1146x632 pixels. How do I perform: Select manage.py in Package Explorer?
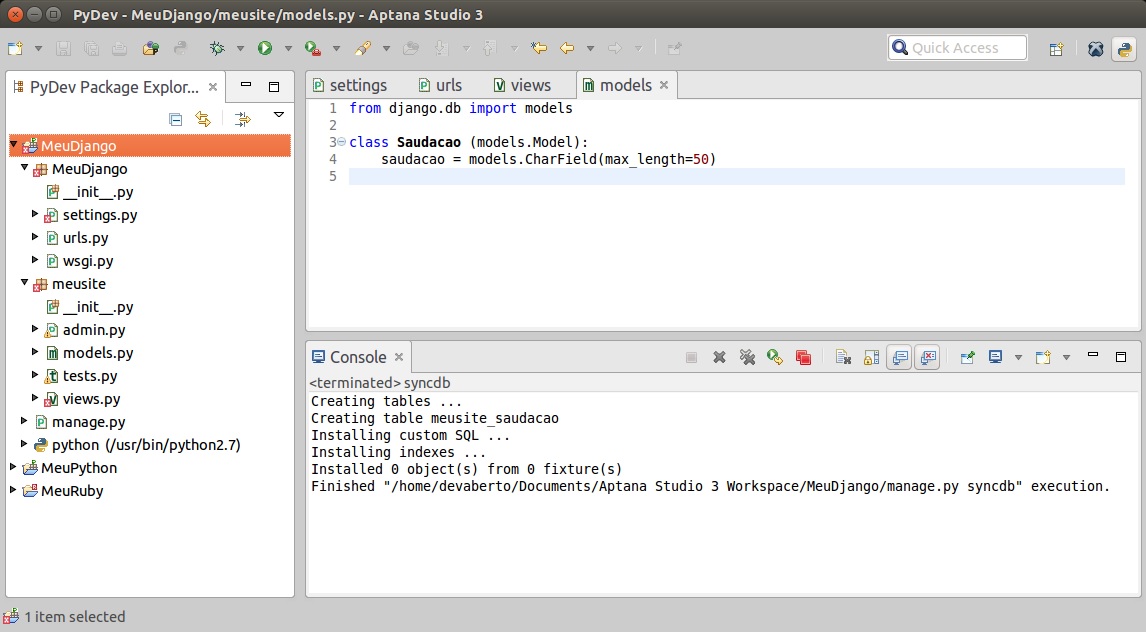coord(88,422)
